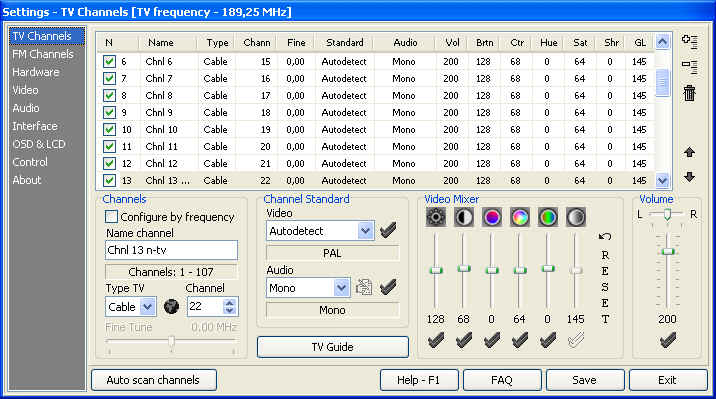Toggle checkbox for channel 12
Screen dimensions: 716x399
[x=109, y=163]
